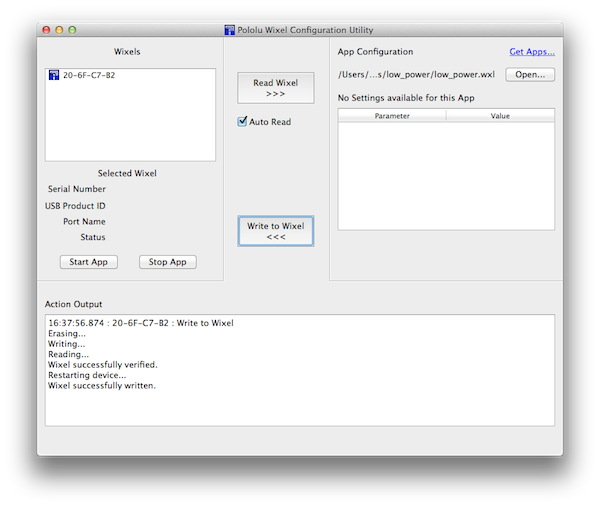The width and height of the screenshot is (600, 507).
Task: Click the Parameter column header
Action: (392, 116)
